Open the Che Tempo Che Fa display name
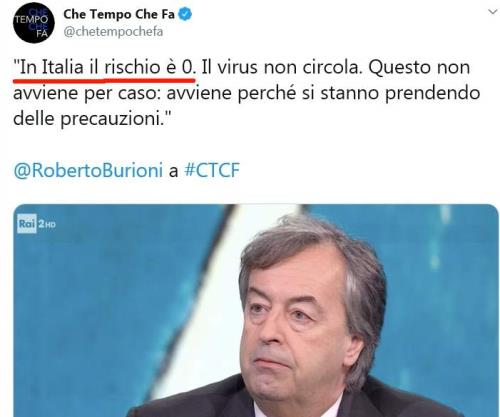This screenshot has height=417, width=500. pos(119,14)
